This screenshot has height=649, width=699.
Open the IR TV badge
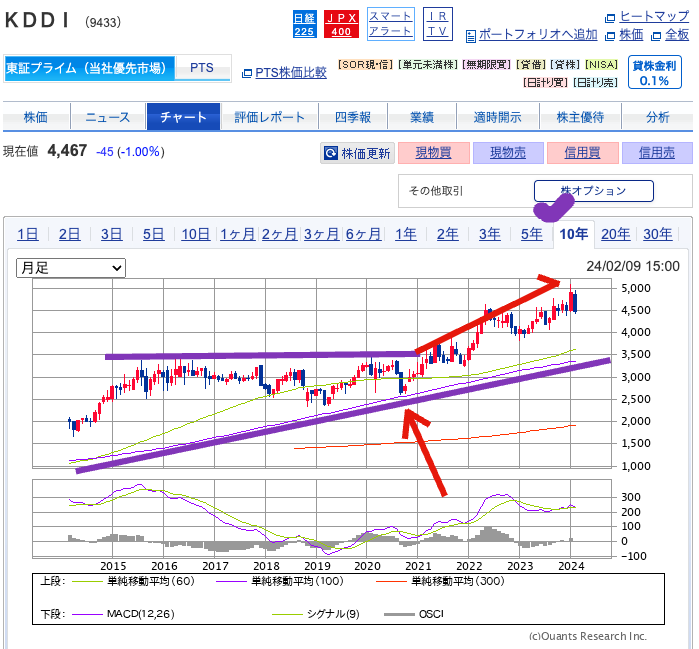pos(437,24)
